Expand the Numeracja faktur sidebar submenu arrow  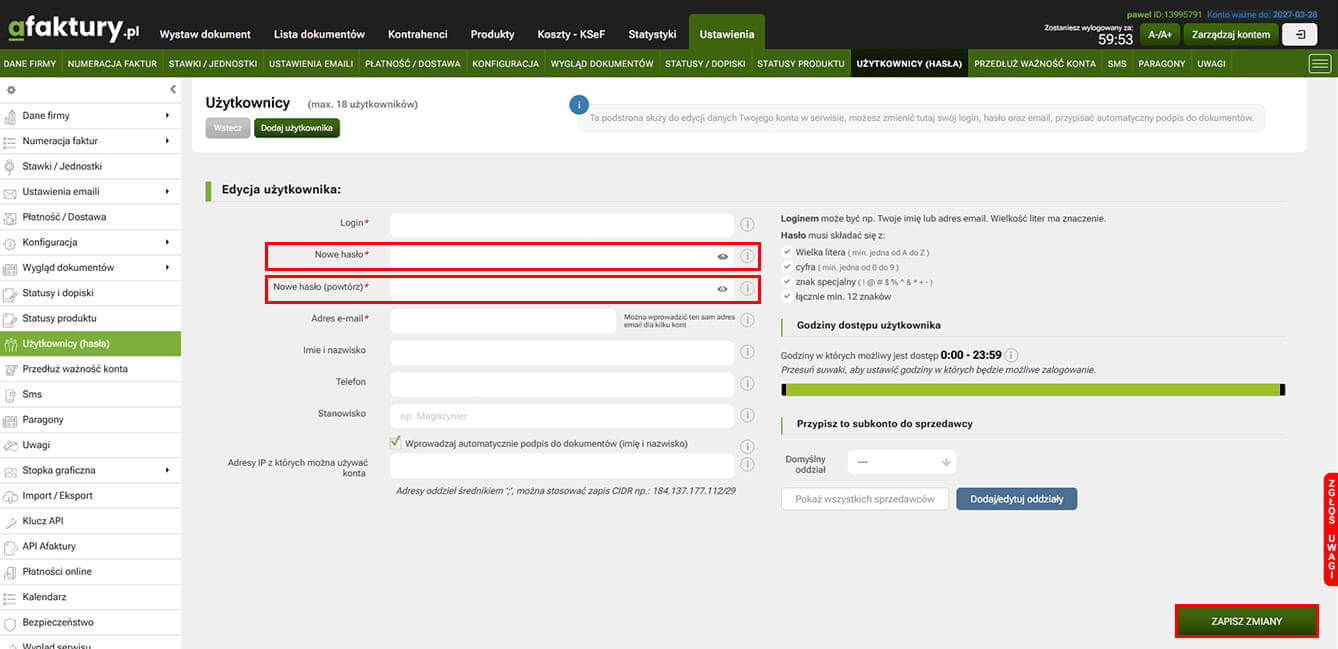coord(167,141)
